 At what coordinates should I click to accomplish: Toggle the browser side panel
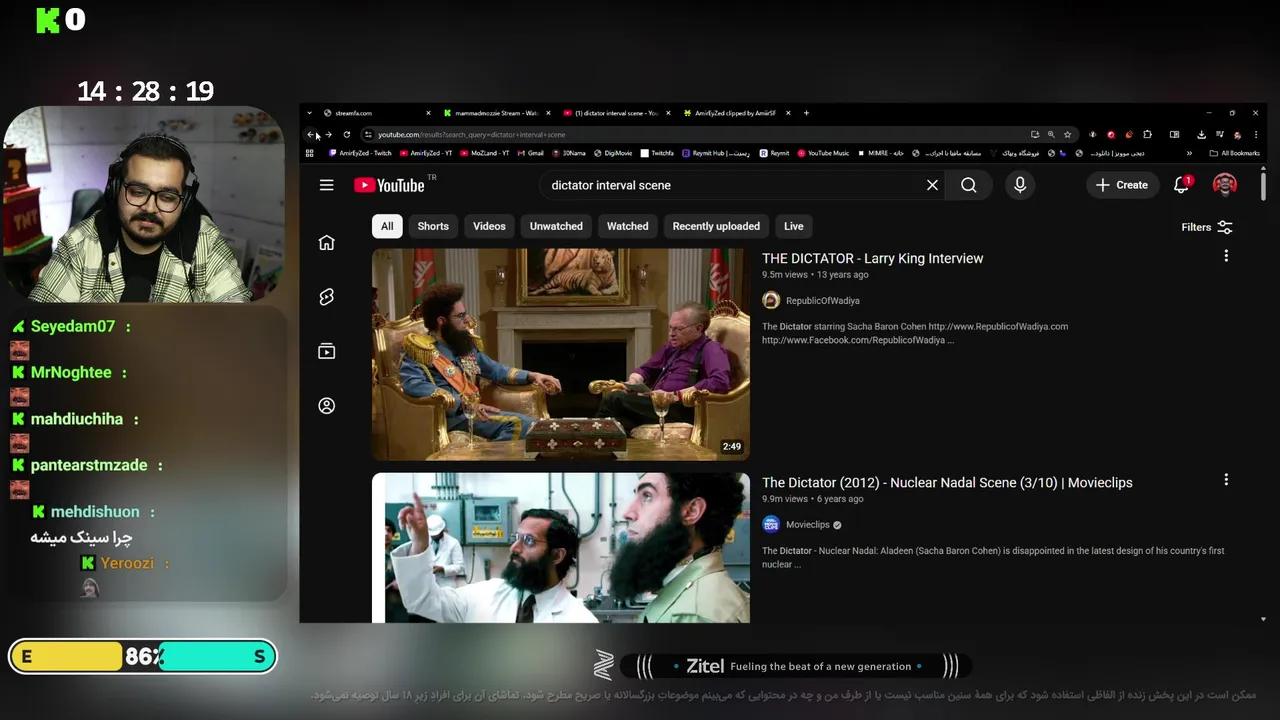pyautogui.click(x=1174, y=134)
